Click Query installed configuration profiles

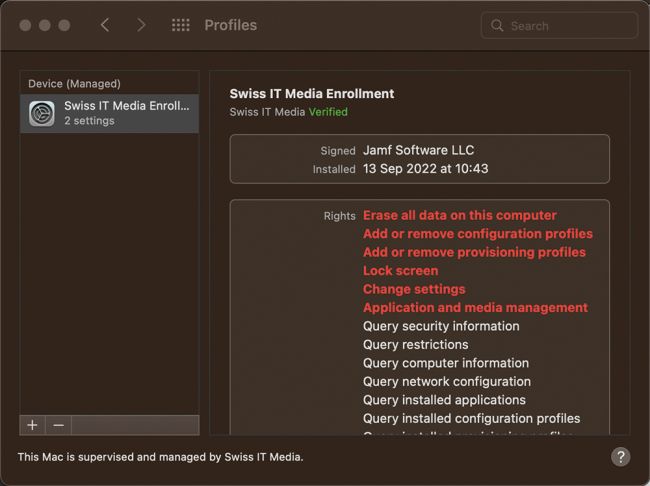pyautogui.click(x=472, y=418)
